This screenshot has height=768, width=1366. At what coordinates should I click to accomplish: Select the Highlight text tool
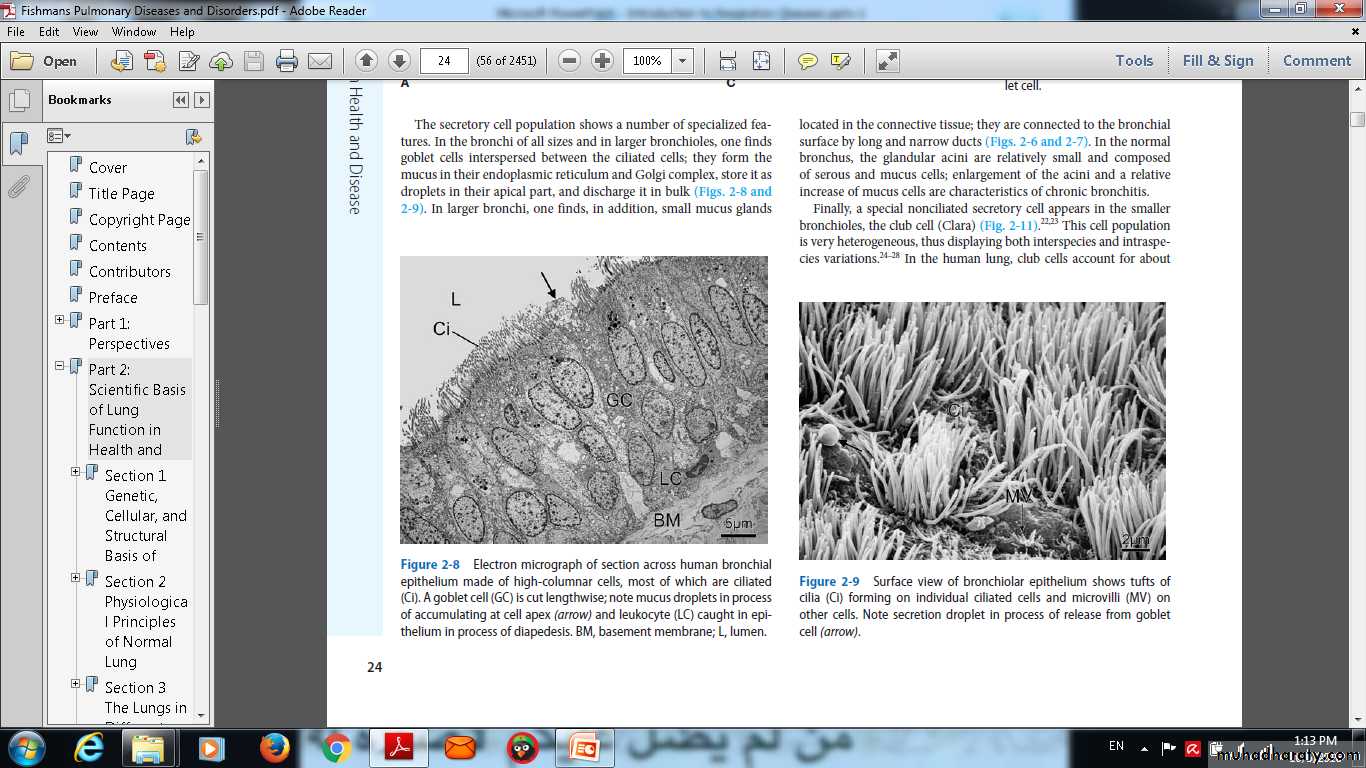click(x=840, y=61)
